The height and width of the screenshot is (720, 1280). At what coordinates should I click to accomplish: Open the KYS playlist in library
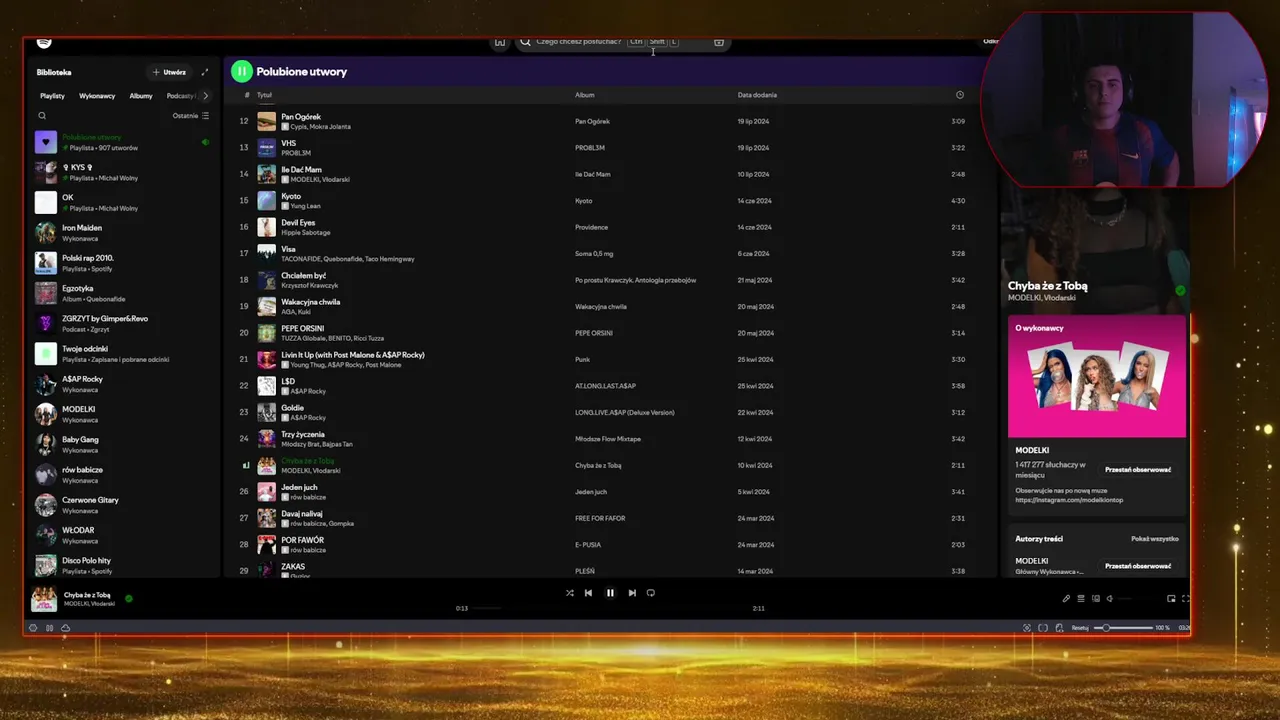[123, 172]
